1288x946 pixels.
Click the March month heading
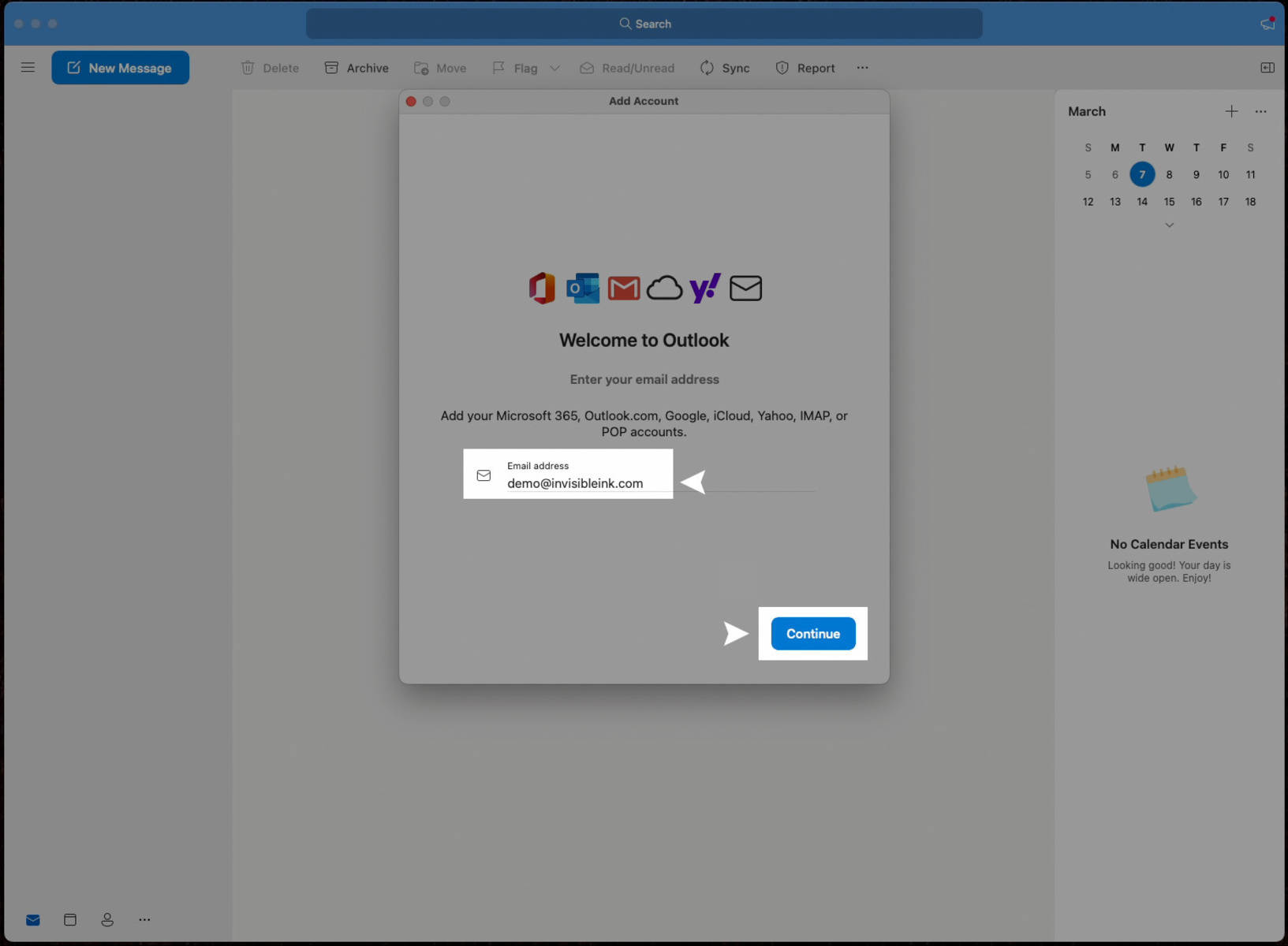point(1087,111)
